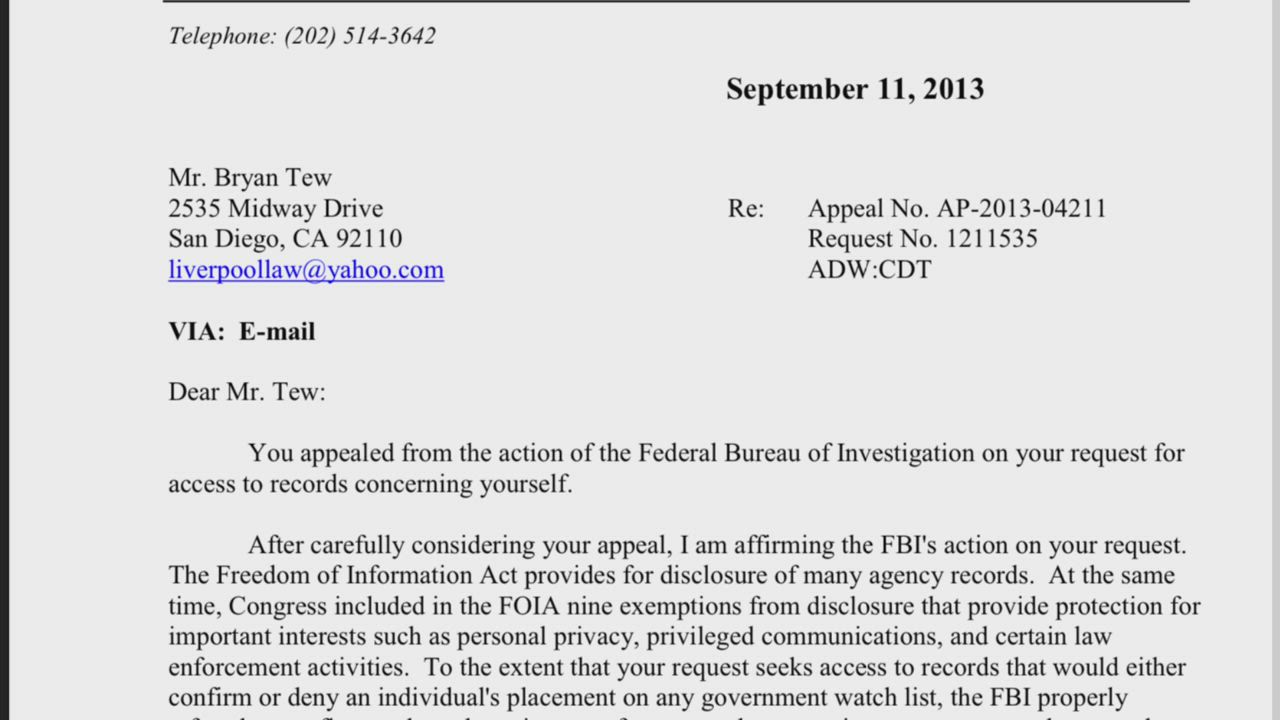
Task: Open the liverpoollaw@yahoo.com email link
Action: point(306,270)
